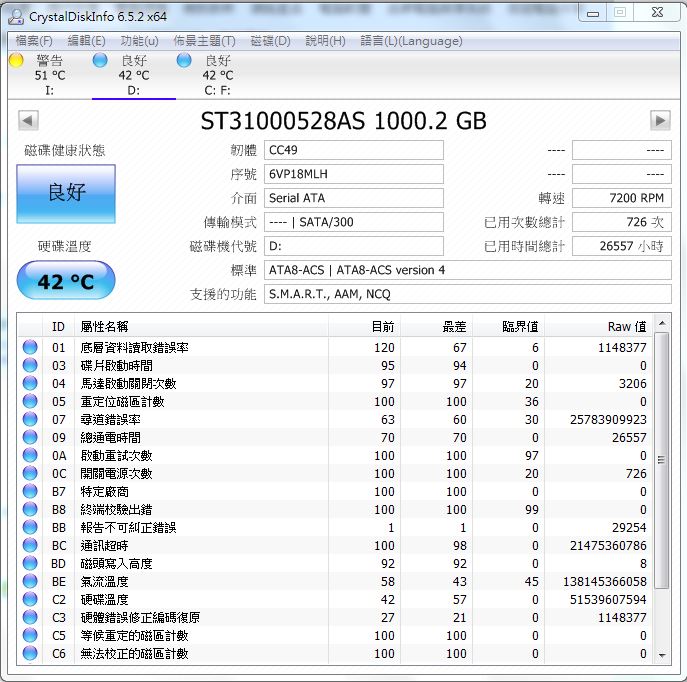The width and height of the screenshot is (687, 682).
Task: Click status circle for attribute BD
Action: pyautogui.click(x=30, y=563)
